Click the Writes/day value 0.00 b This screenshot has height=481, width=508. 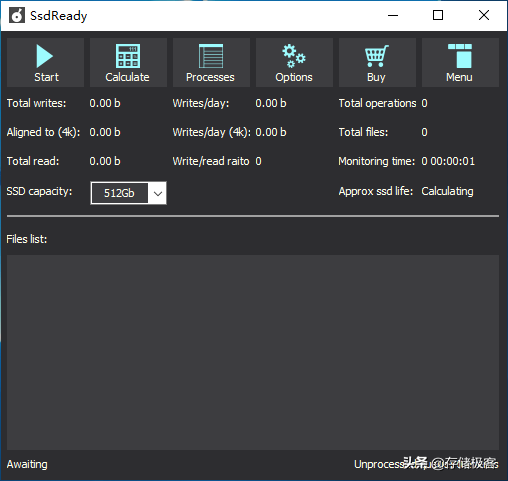tap(271, 103)
